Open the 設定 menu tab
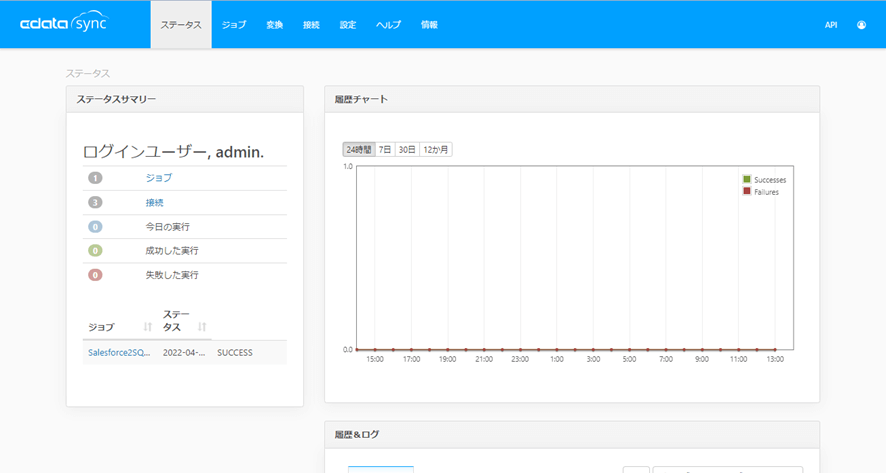This screenshot has width=886, height=473. point(348,25)
